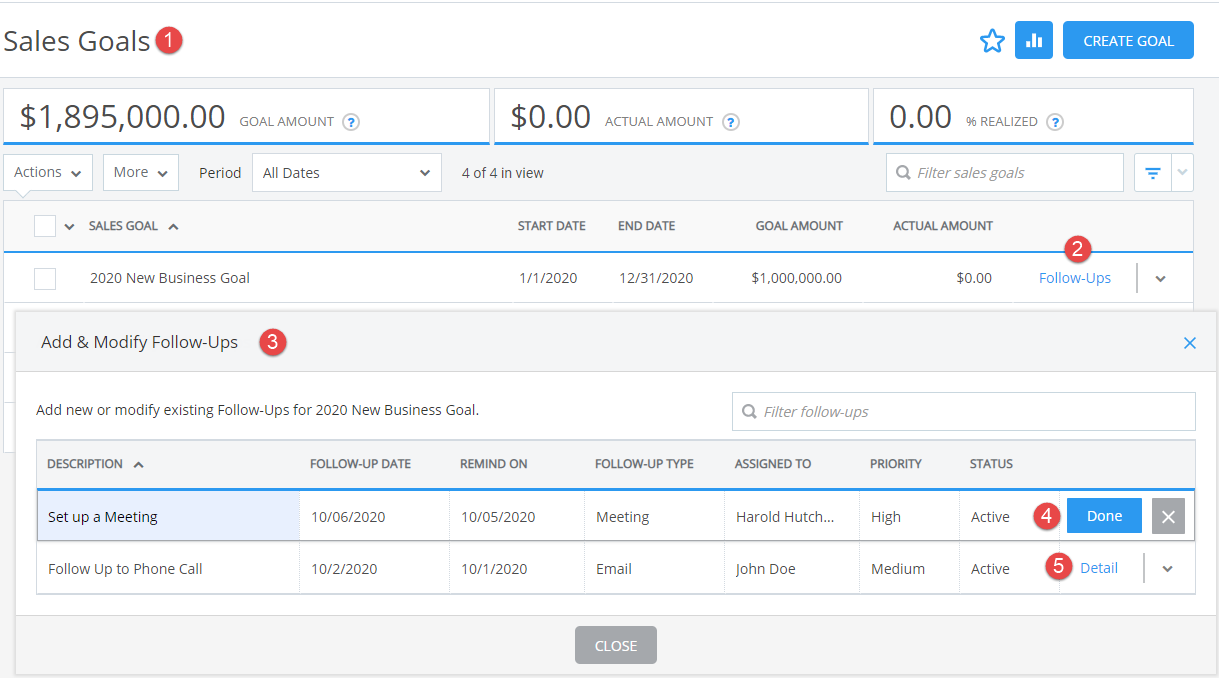Sort by the End Date column
1219x678 pixels.
pyautogui.click(x=646, y=226)
